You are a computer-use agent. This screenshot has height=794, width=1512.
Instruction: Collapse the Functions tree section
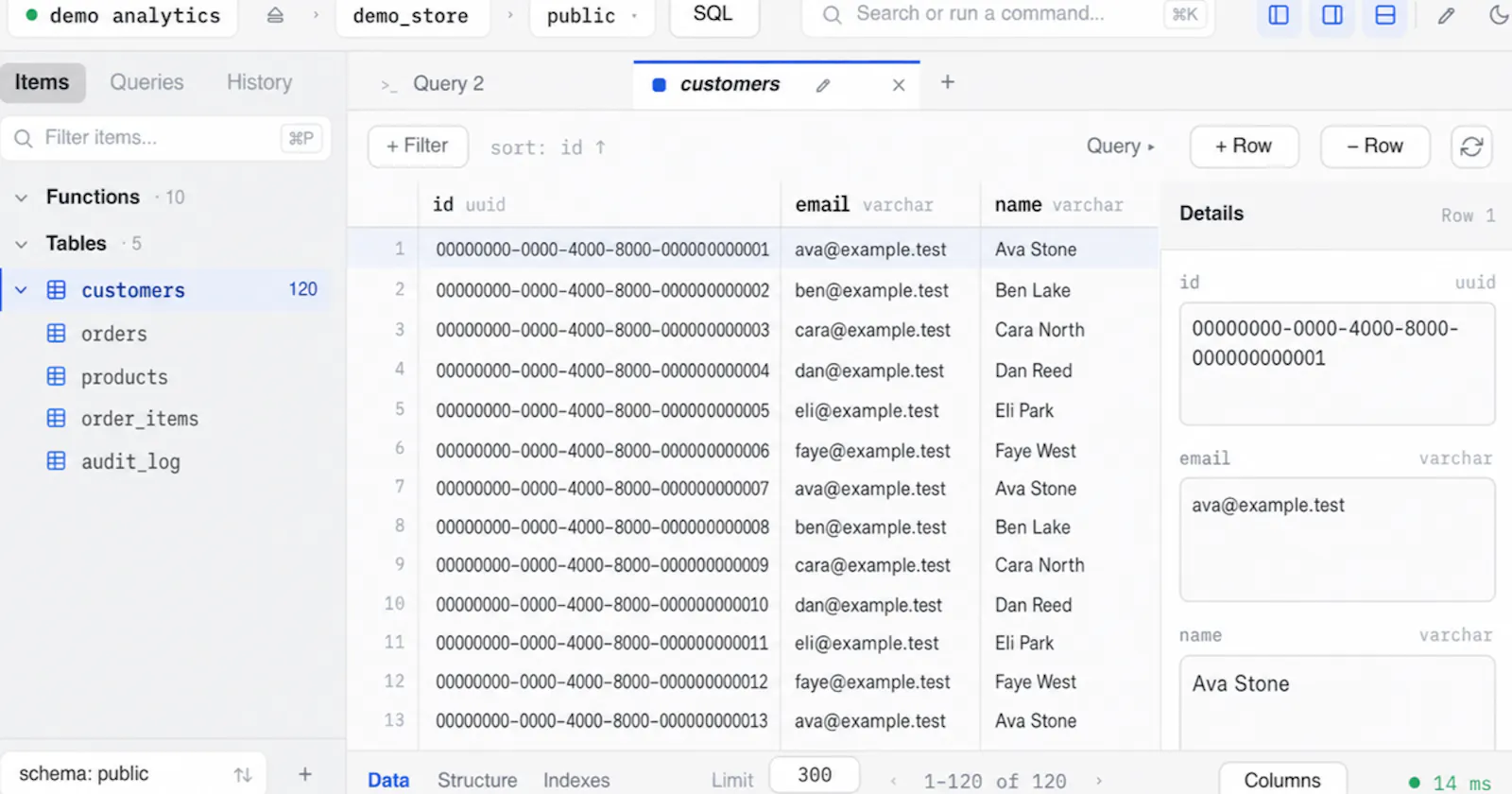click(21, 198)
